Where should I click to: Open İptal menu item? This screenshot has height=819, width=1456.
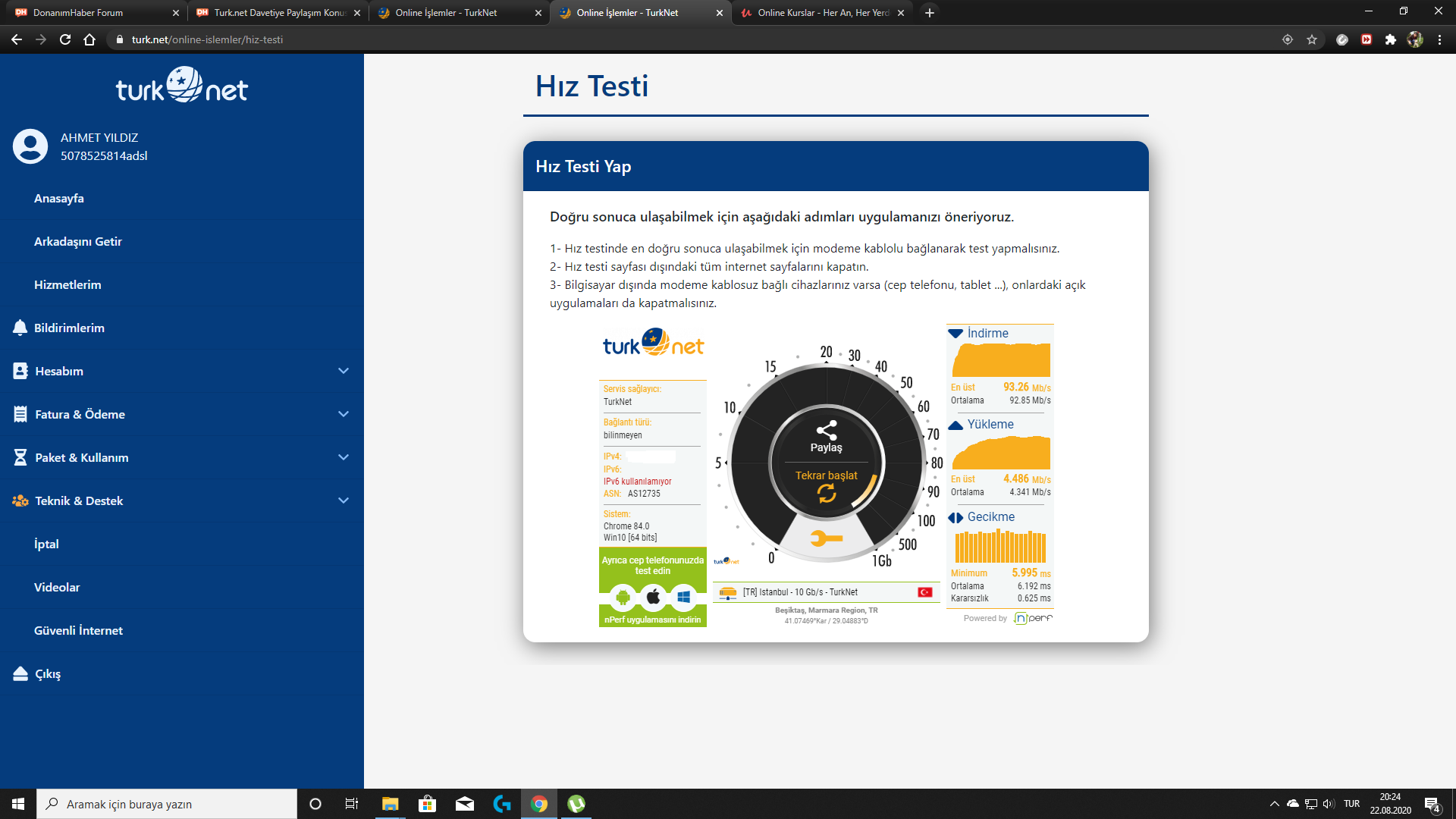(46, 544)
